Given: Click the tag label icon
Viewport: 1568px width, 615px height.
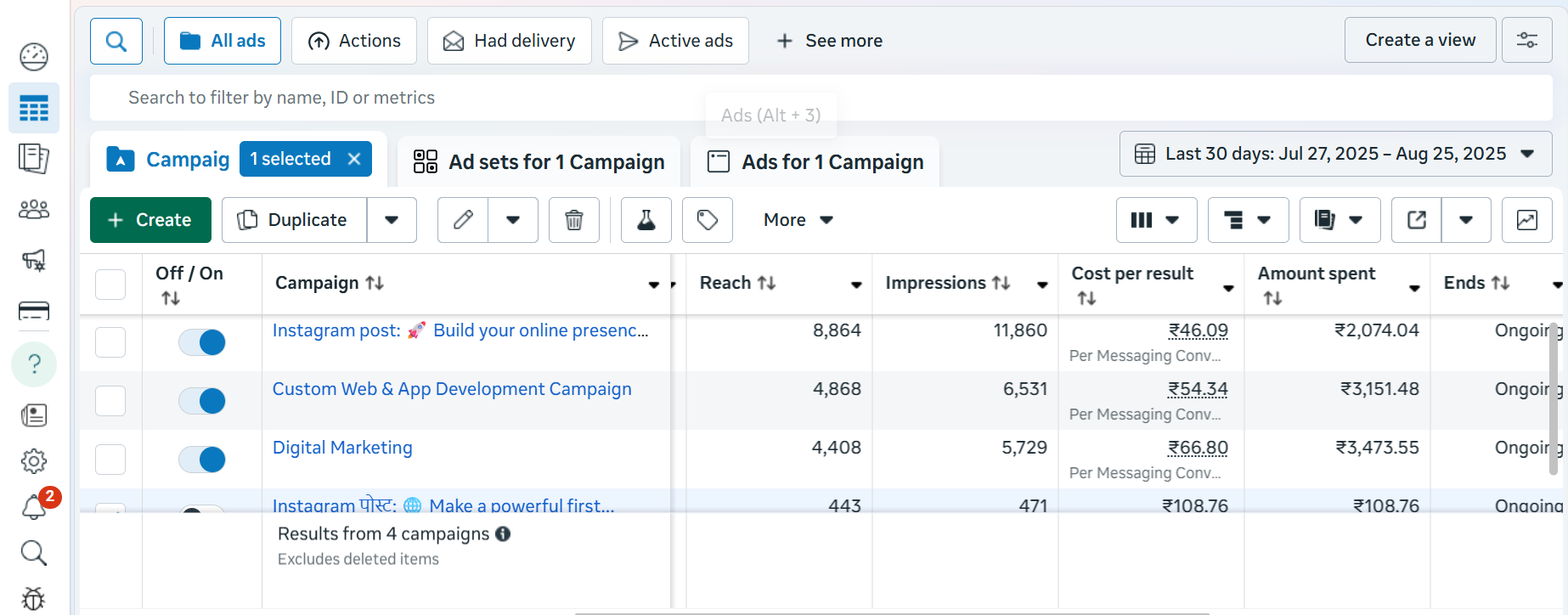Looking at the screenshot, I should point(707,220).
